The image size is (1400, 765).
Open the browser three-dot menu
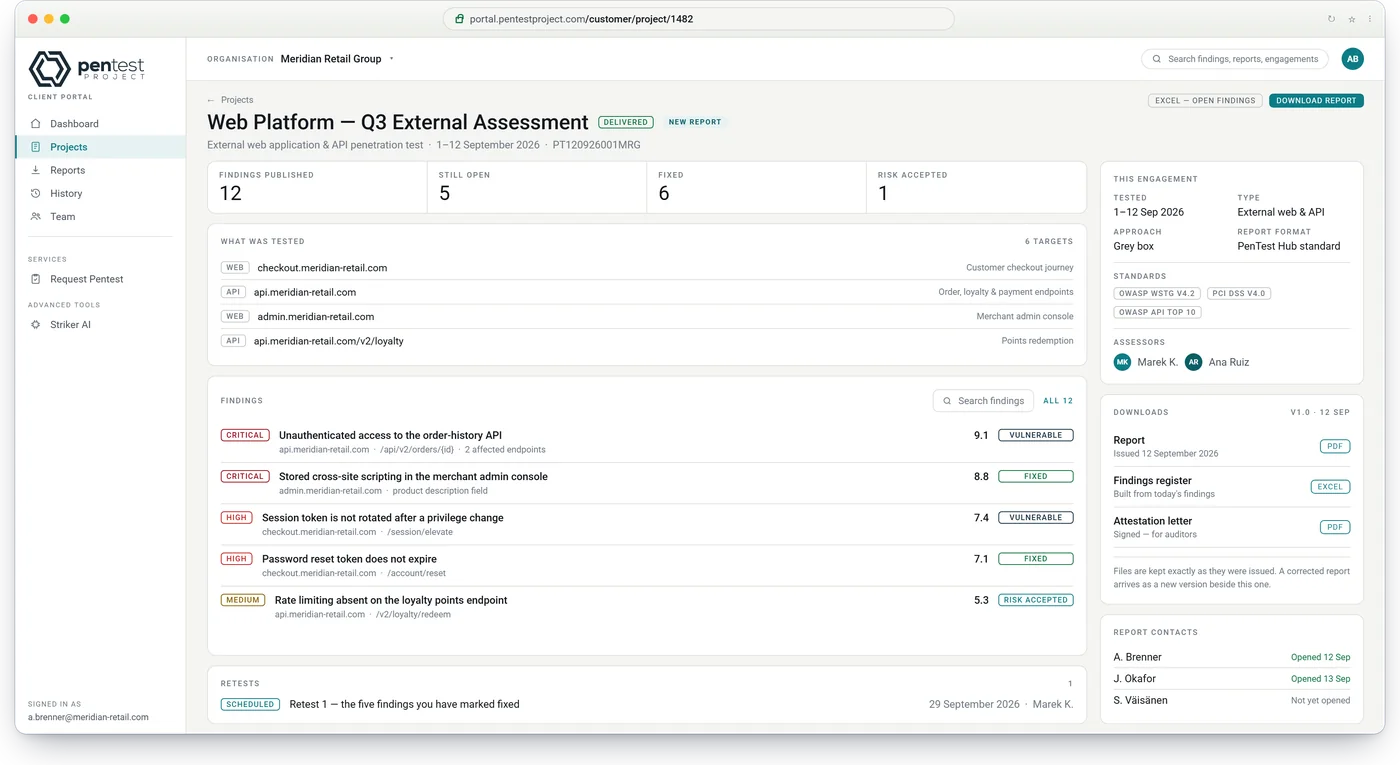tap(1370, 19)
